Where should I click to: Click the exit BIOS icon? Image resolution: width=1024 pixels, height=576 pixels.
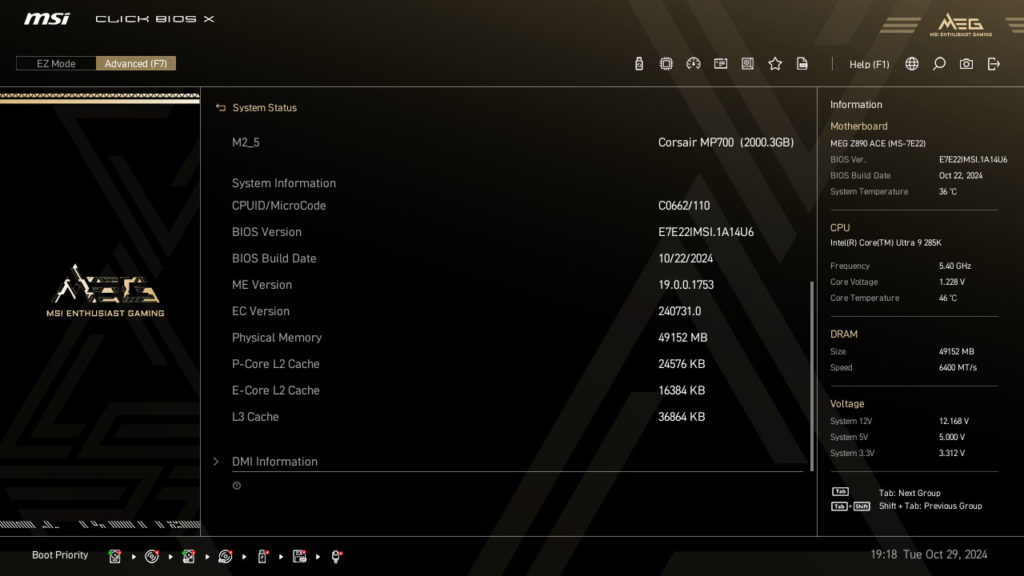pos(994,63)
